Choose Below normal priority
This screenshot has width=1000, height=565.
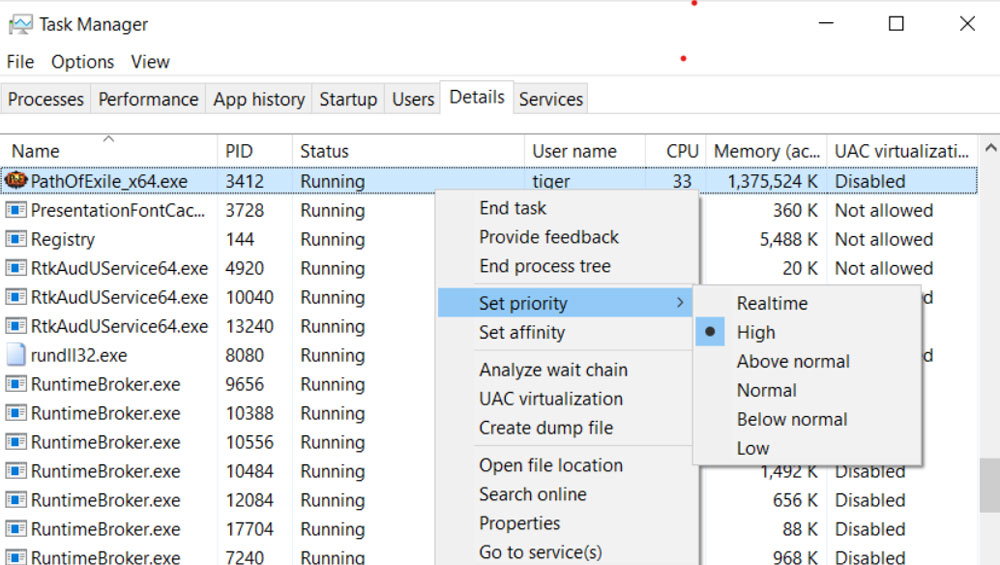tap(791, 419)
